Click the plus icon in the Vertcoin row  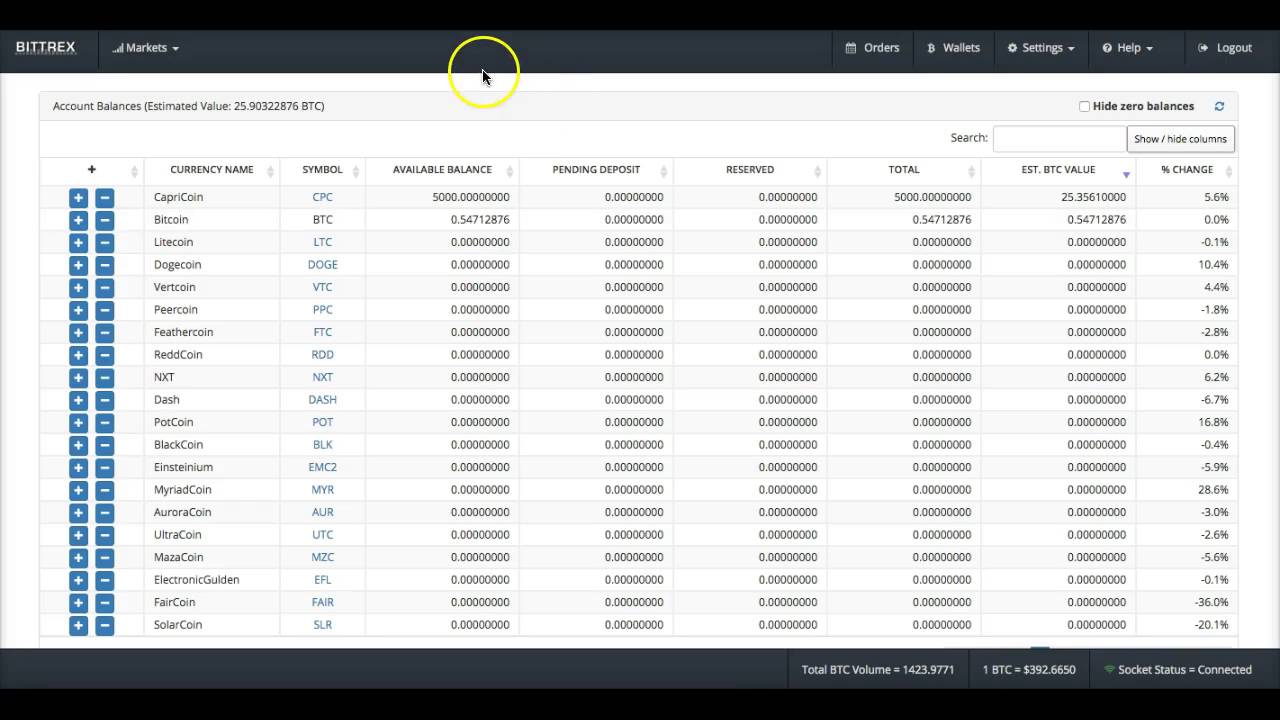click(78, 288)
